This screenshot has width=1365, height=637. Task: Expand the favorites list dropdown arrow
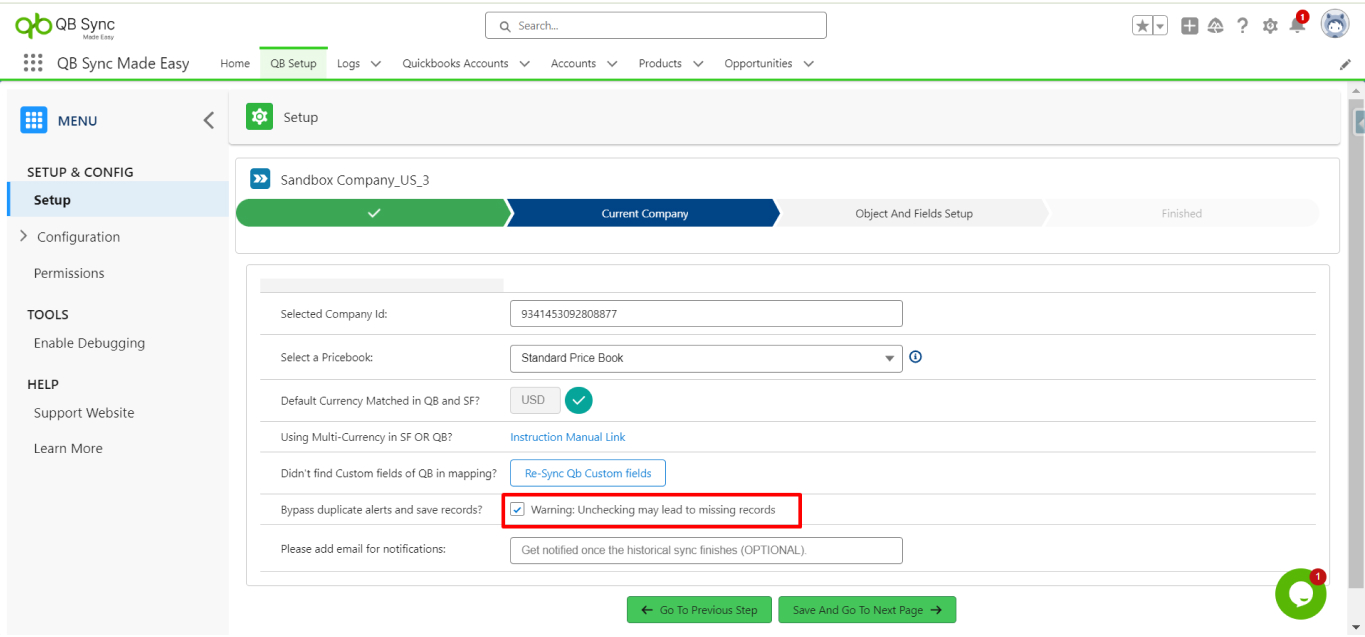click(1160, 26)
